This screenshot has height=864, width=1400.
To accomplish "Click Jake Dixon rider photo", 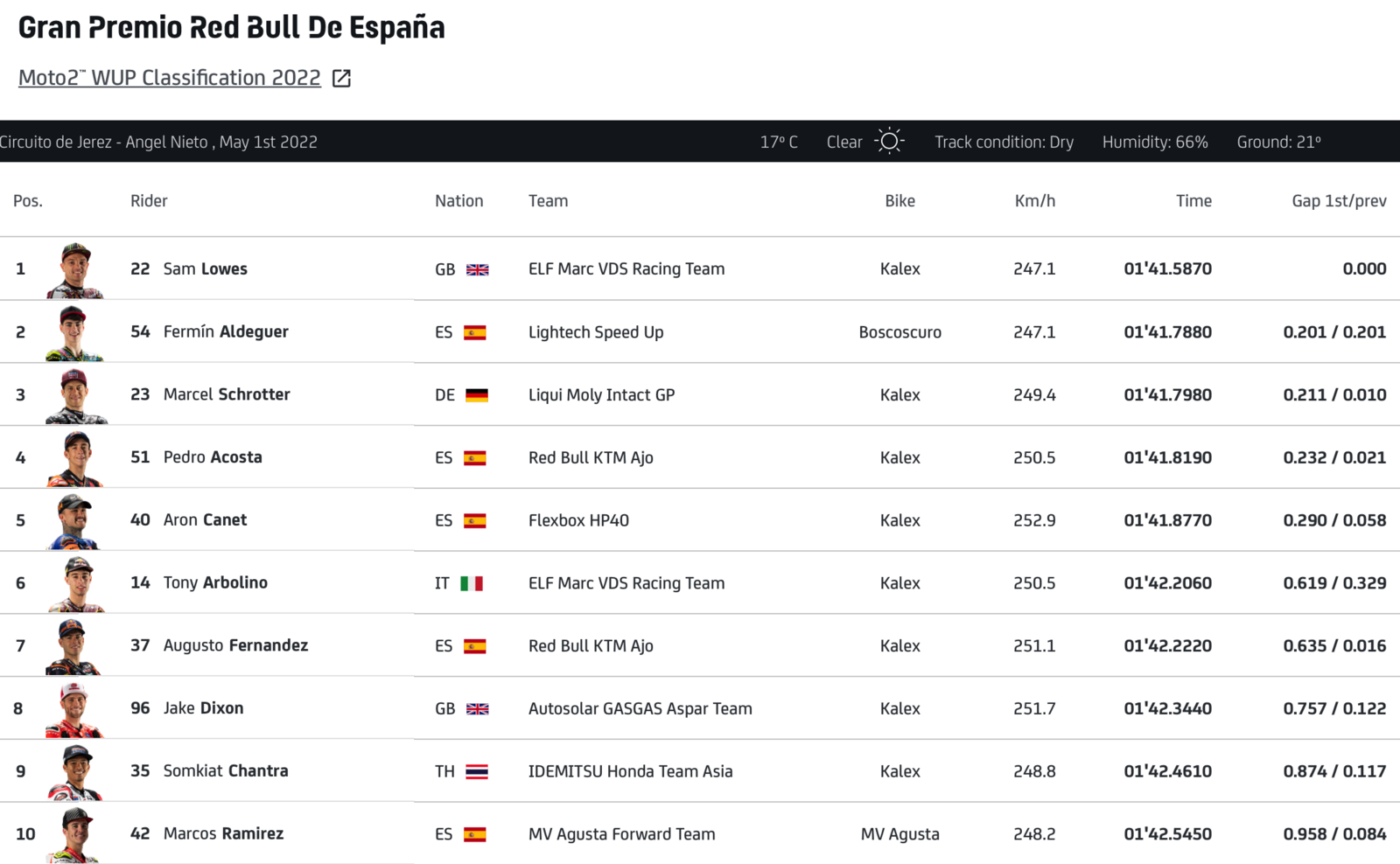I will point(75,709).
